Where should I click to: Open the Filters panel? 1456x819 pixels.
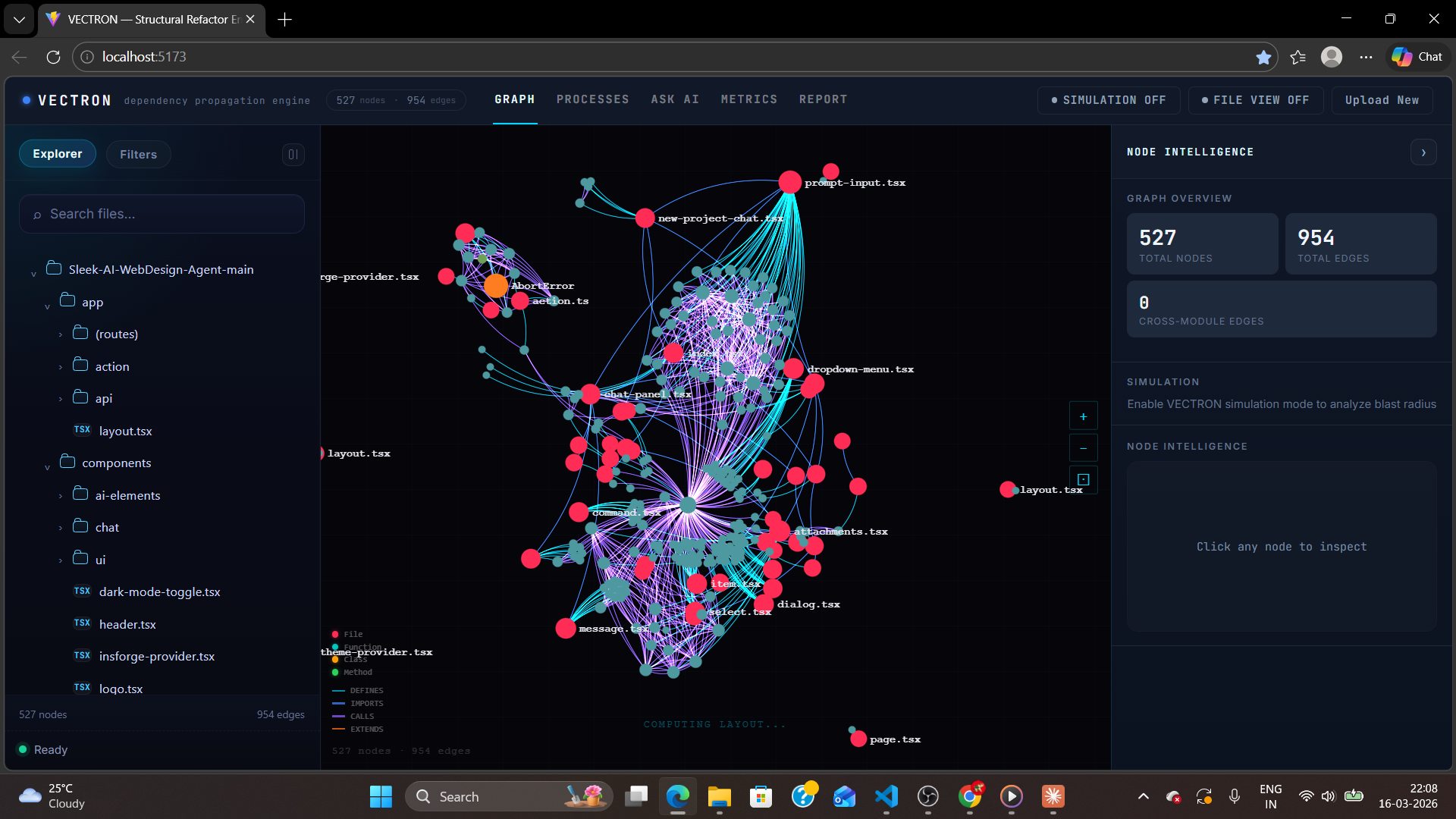138,154
